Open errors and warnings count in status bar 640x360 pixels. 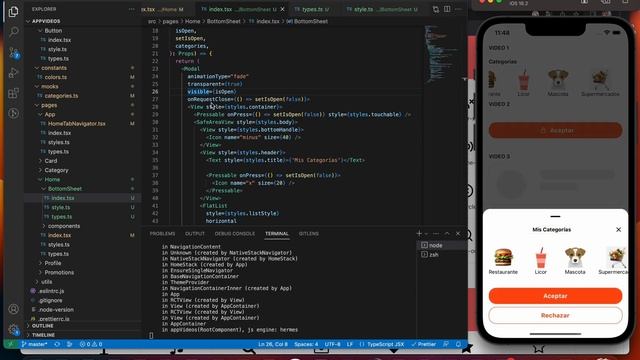[x=91, y=344]
